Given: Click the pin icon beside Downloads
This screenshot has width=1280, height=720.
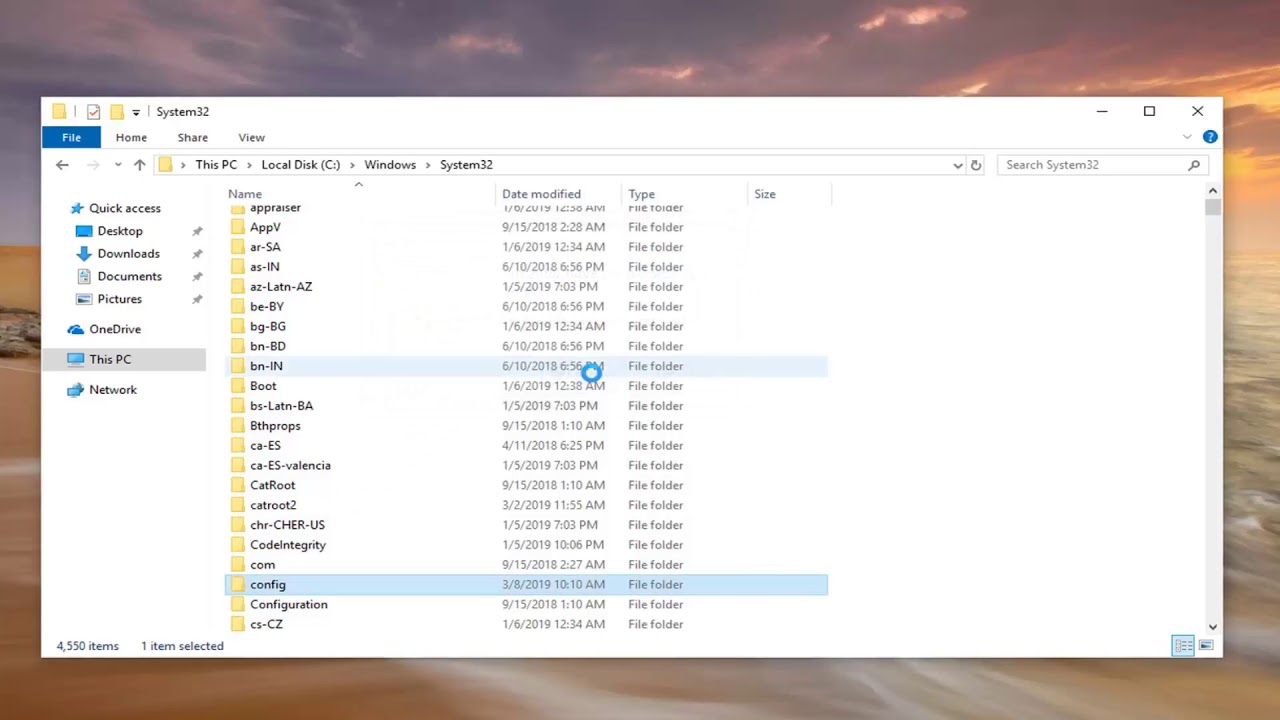Looking at the screenshot, I should pos(197,254).
